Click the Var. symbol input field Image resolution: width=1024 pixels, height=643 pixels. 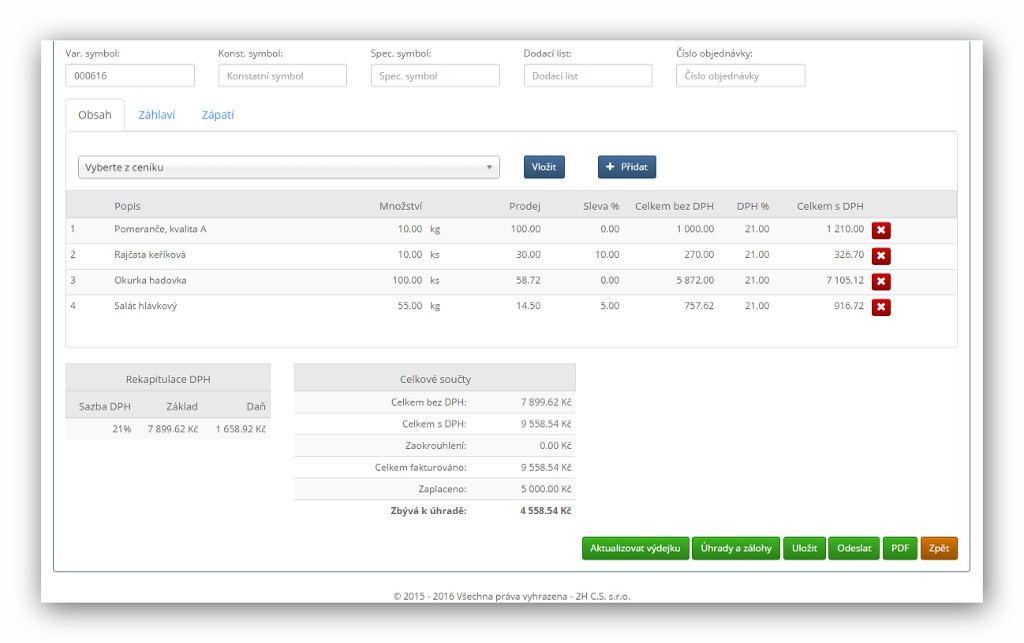130,76
